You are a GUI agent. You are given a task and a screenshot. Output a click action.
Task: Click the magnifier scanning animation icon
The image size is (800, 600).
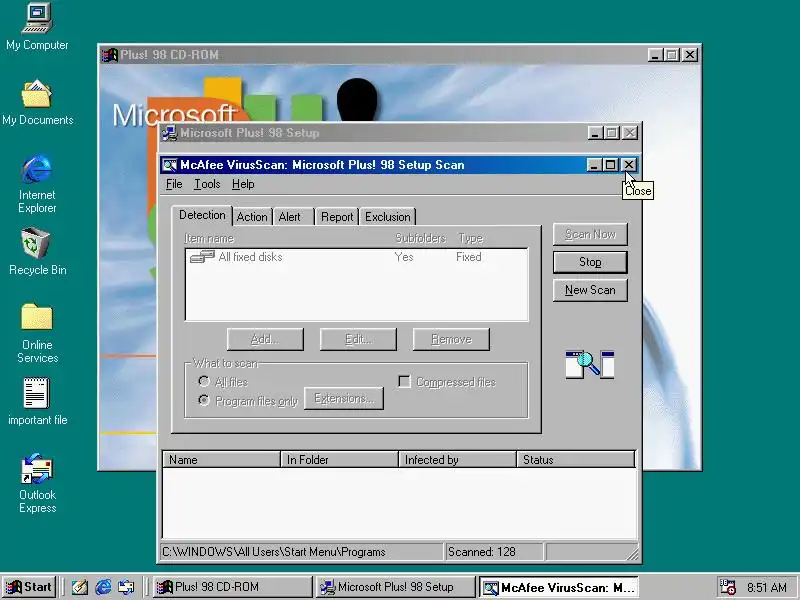coord(590,364)
